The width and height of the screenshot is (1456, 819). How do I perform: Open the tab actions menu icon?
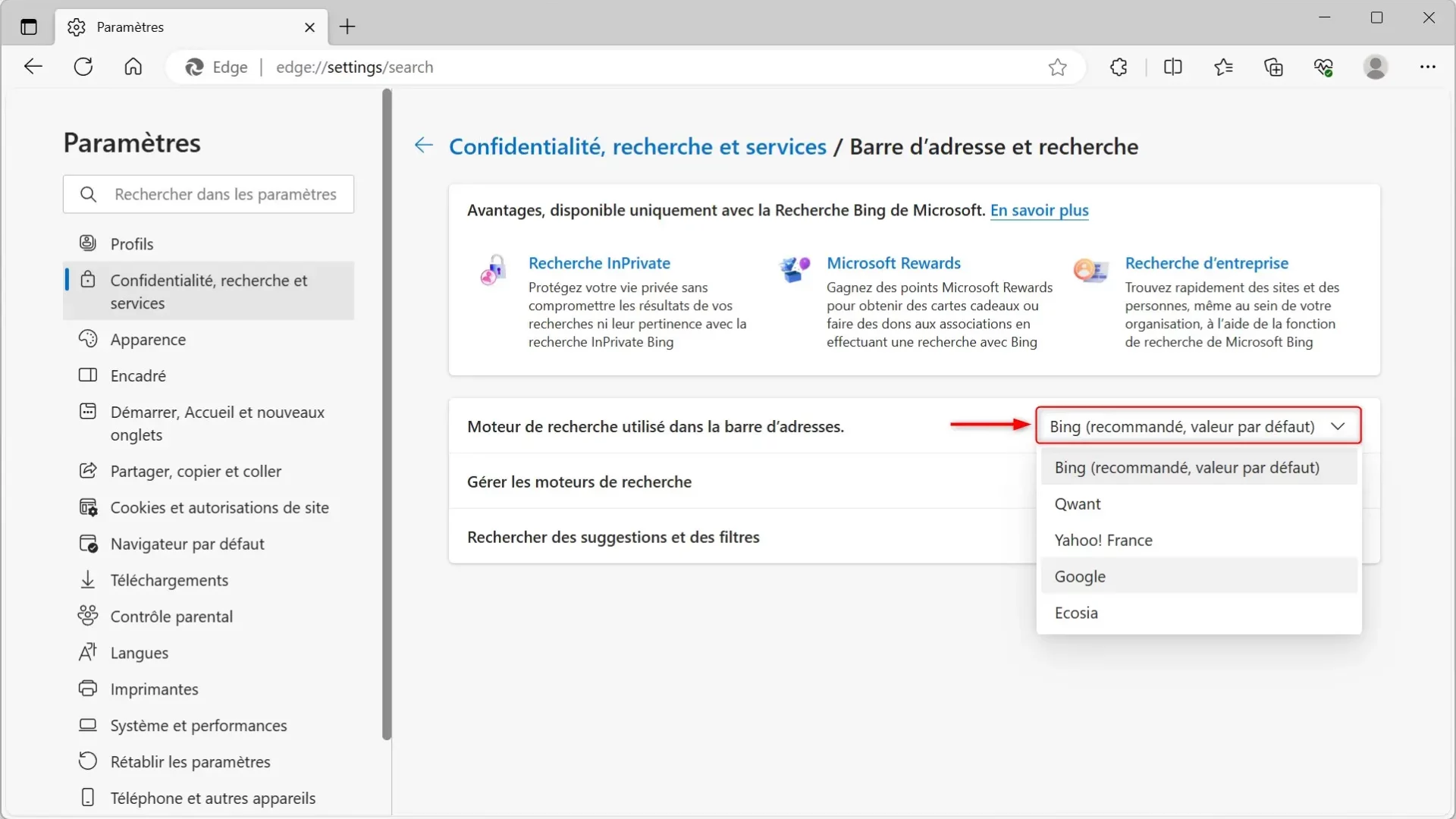point(29,27)
